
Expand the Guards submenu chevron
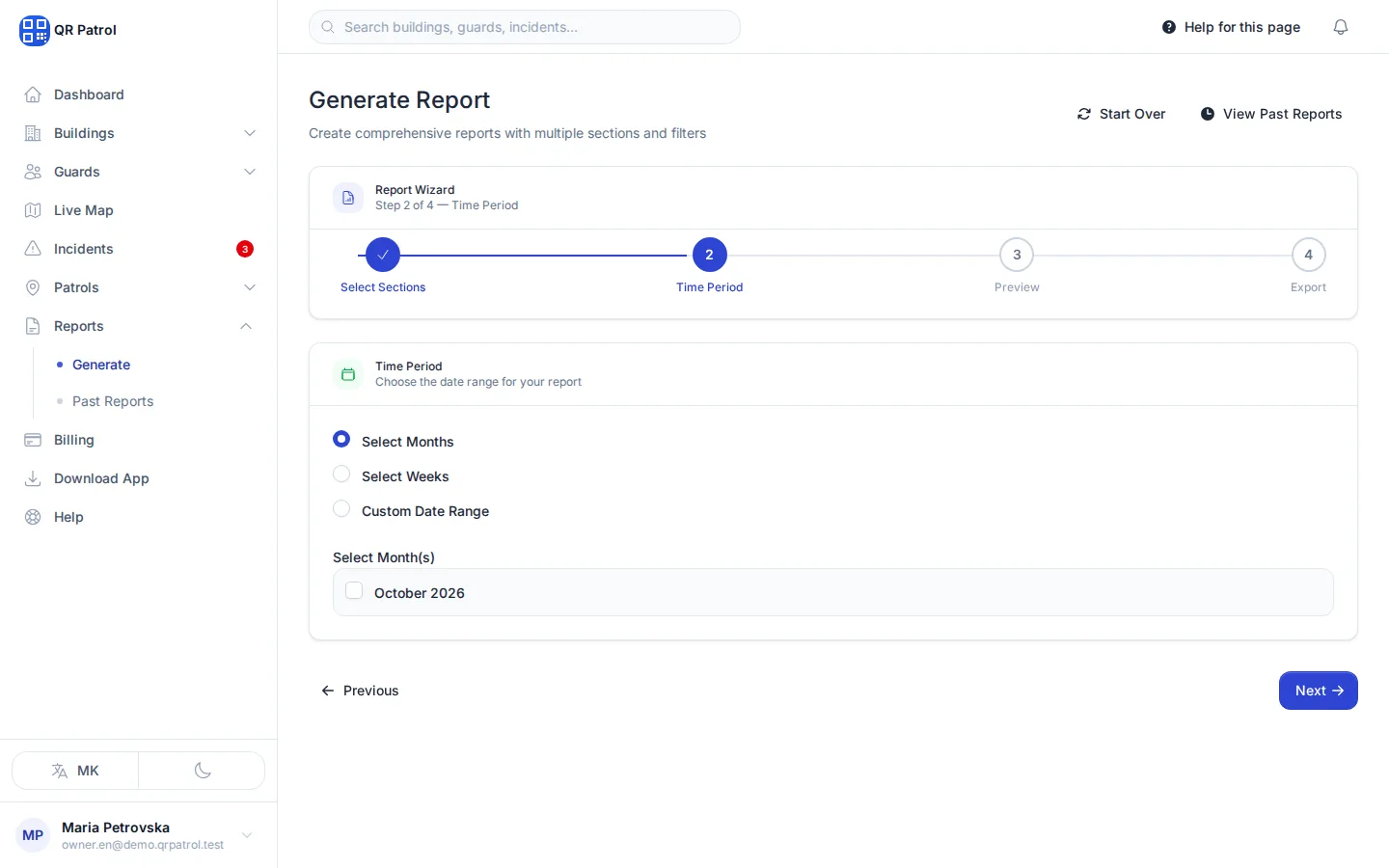pos(250,172)
